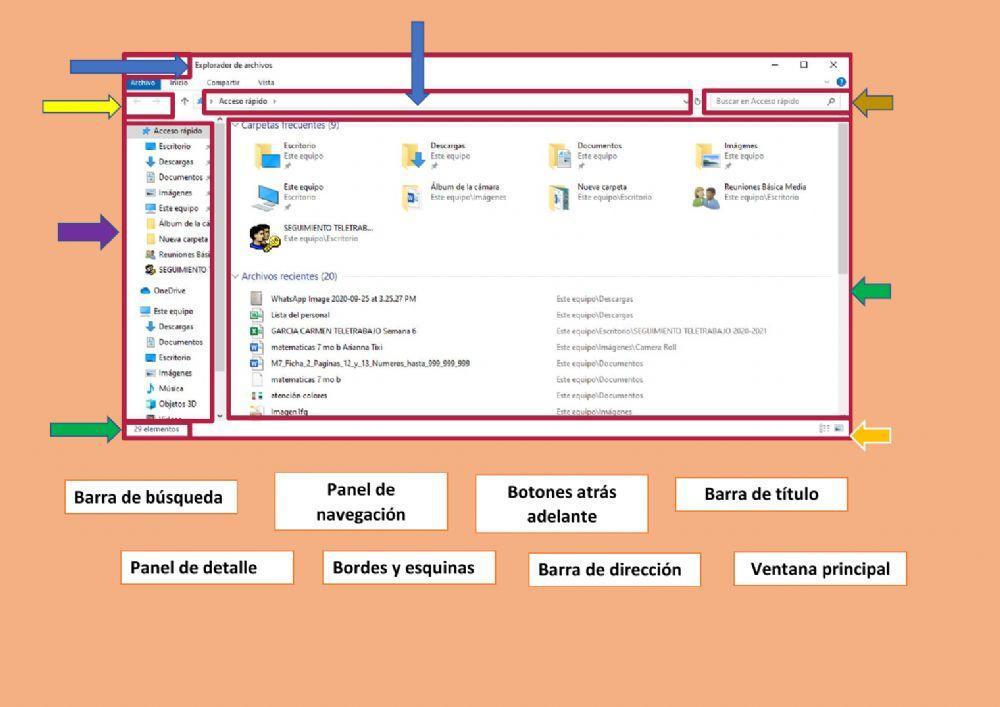Collapse the Archivos recientes section
Viewport: 1000px width, 707px height.
[x=236, y=276]
